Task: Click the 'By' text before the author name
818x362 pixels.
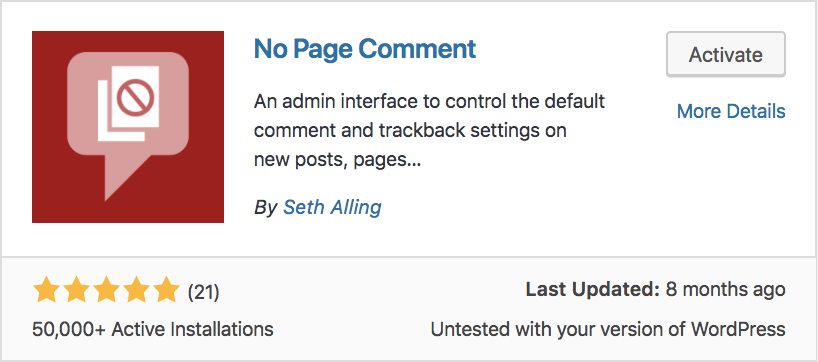Action: click(x=266, y=208)
